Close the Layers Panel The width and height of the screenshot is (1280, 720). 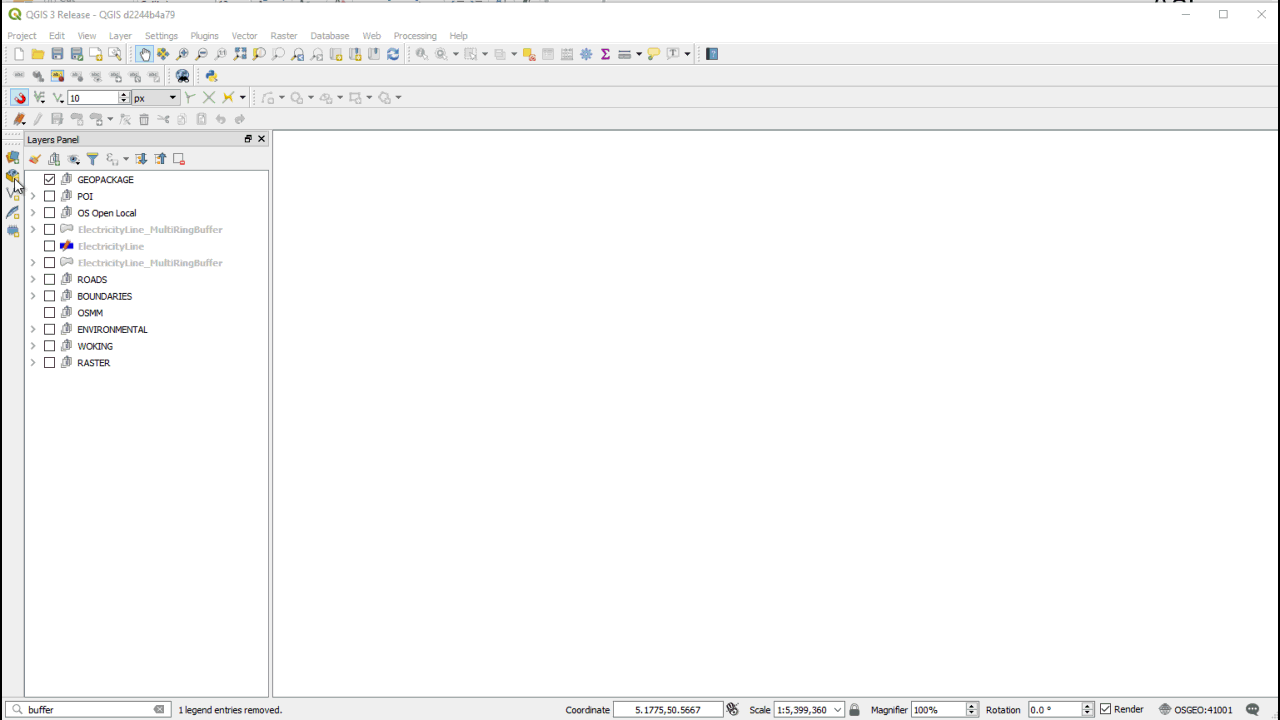point(262,139)
